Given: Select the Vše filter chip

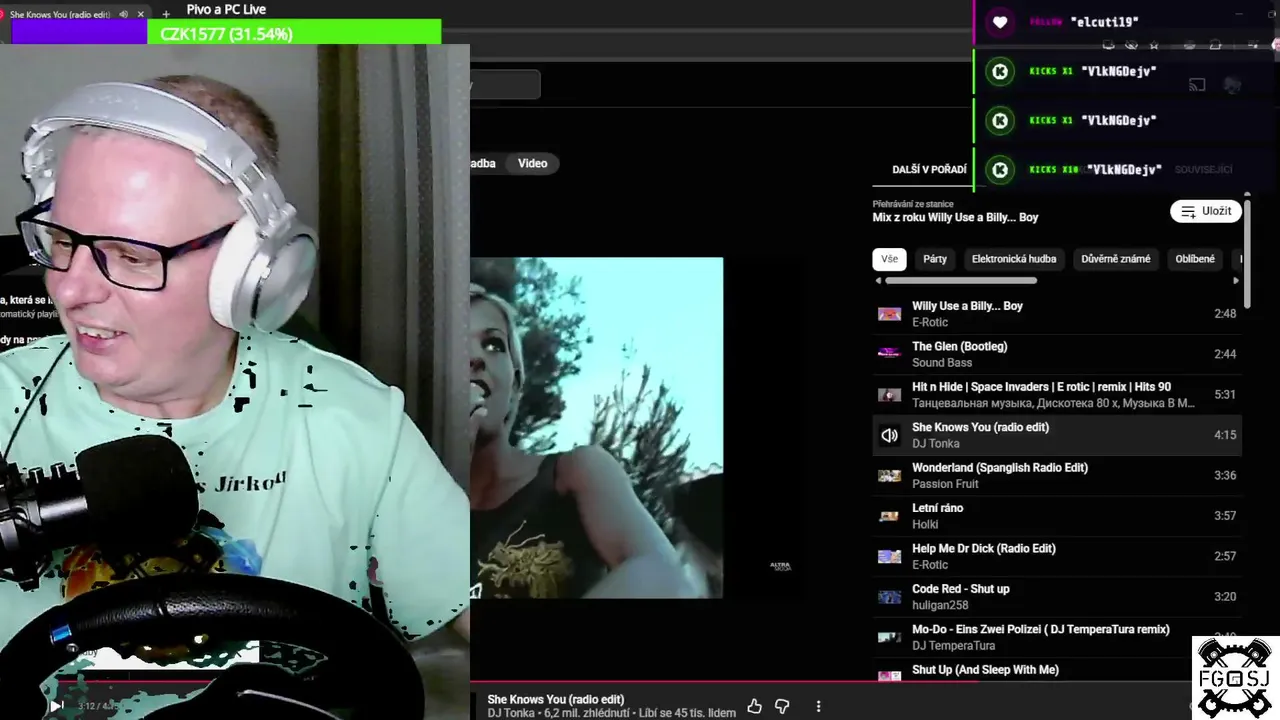Looking at the screenshot, I should pos(889,259).
